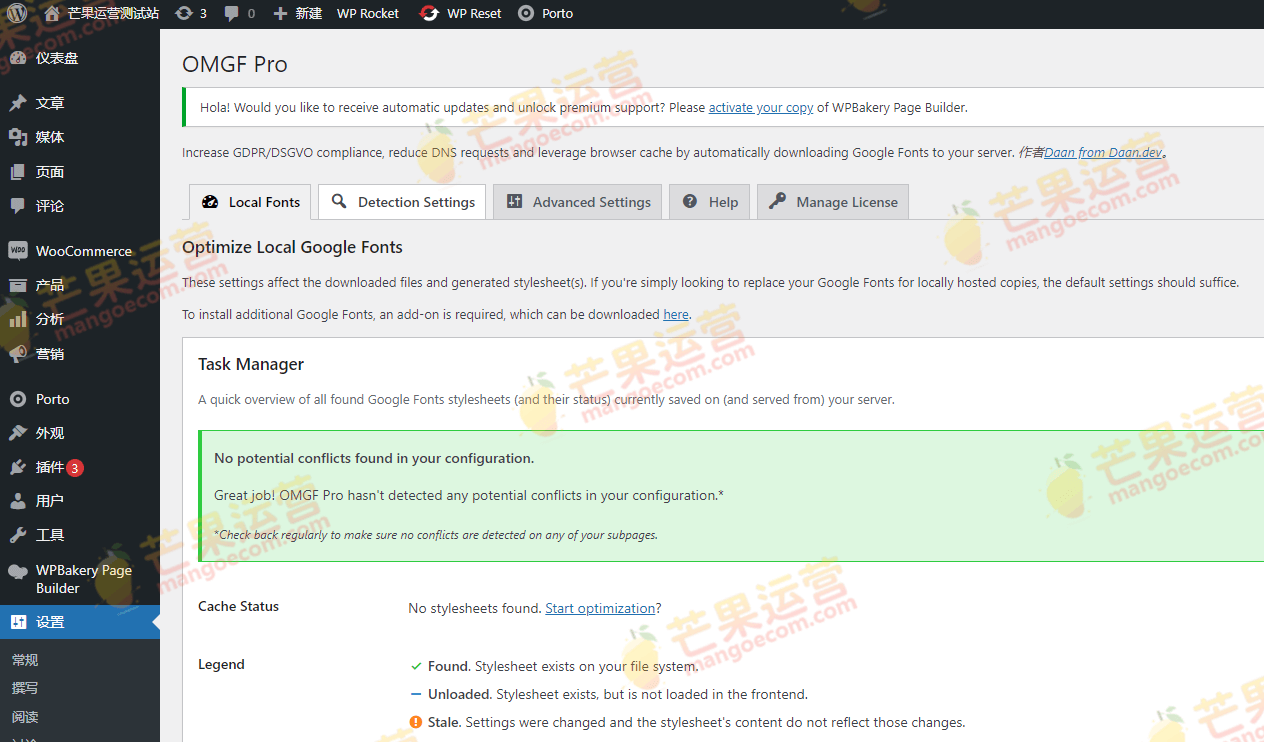1264x742 pixels.
Task: Select 常规 general under settings submenu
Action: [25, 660]
